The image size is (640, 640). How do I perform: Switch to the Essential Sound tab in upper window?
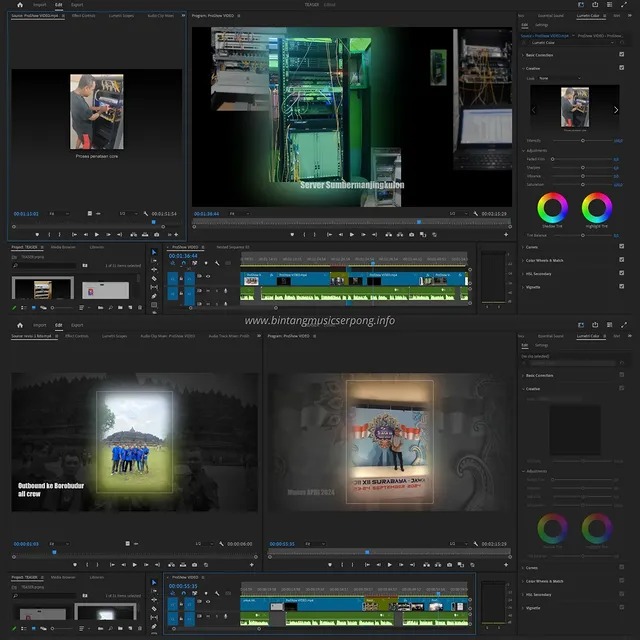click(552, 16)
